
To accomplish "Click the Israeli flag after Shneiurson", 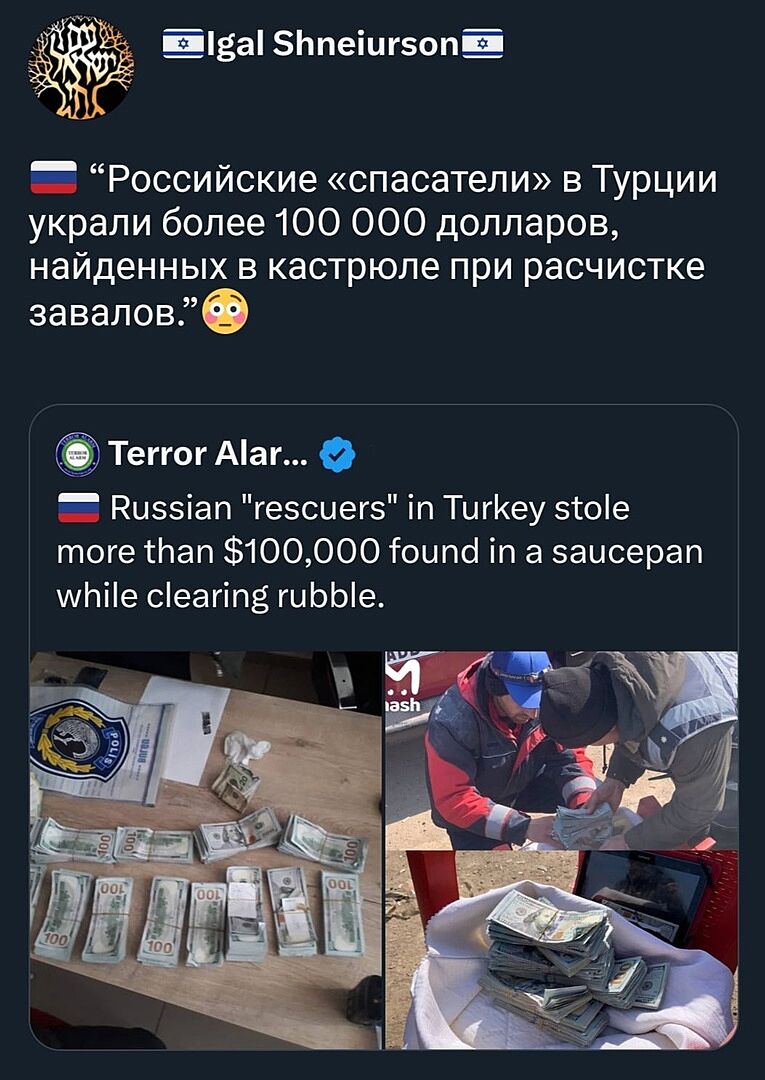I will tap(483, 44).
